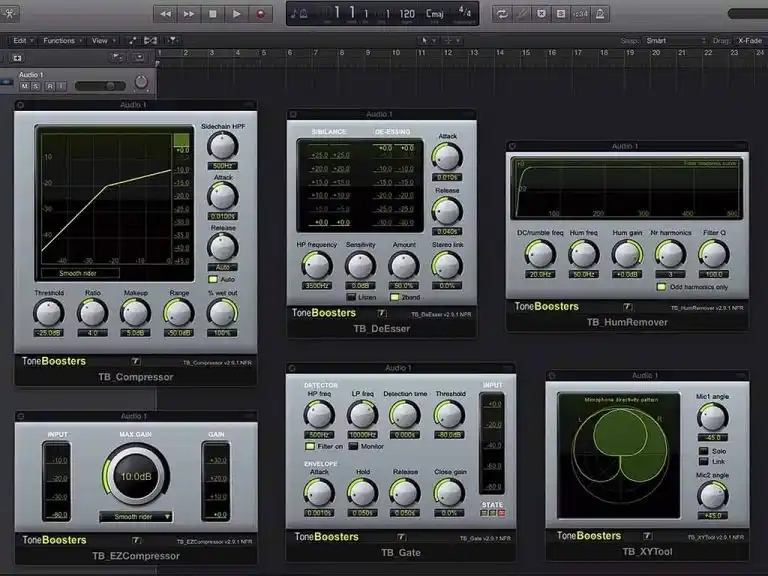Toggle the Filter on checkbox in TB_Gate
Viewport: 768px width, 576px height.
[x=310, y=446]
